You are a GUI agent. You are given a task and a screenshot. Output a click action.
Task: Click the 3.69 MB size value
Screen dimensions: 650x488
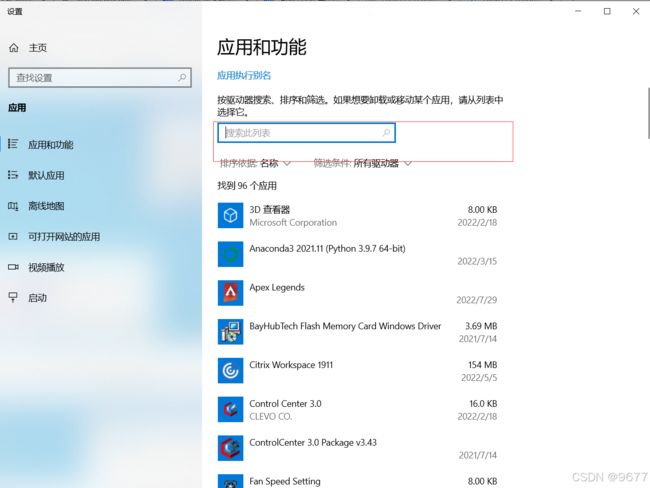click(481, 326)
